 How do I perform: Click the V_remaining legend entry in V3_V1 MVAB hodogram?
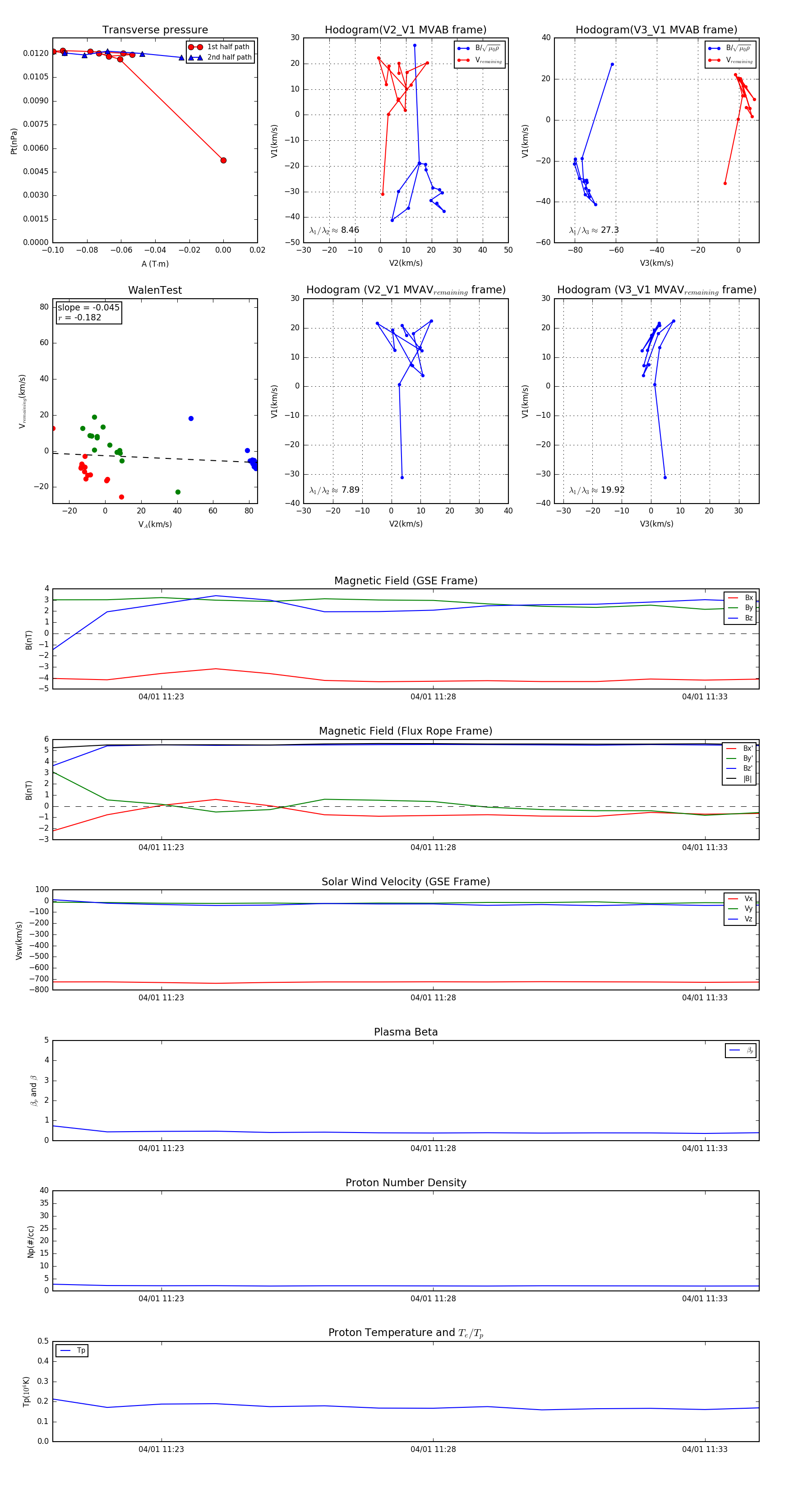tap(730, 60)
